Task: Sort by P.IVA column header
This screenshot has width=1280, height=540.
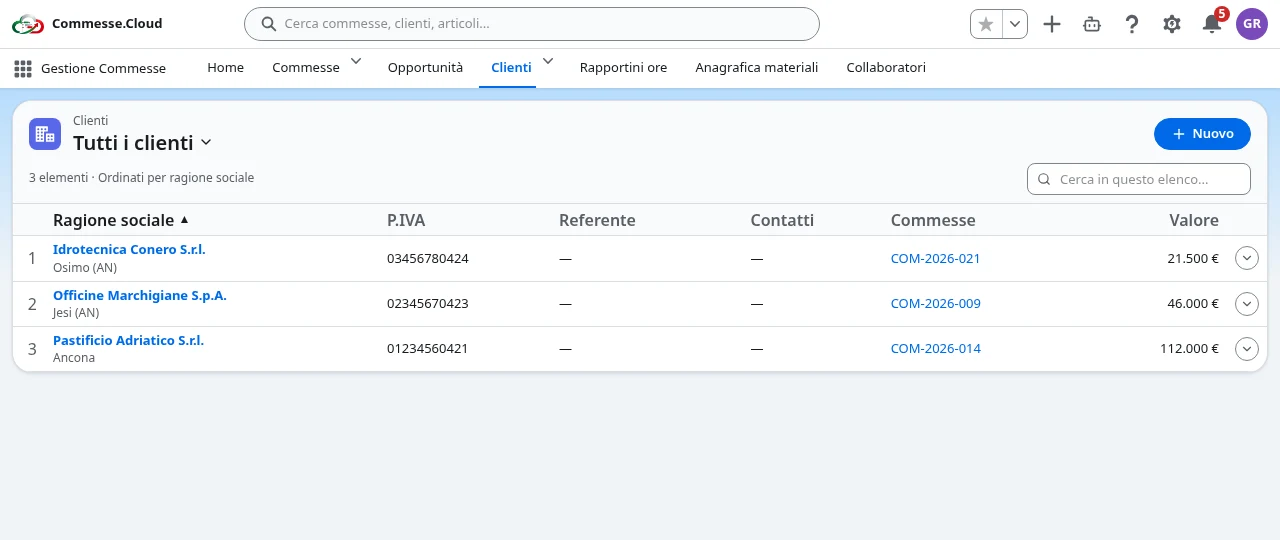Action: 406,220
